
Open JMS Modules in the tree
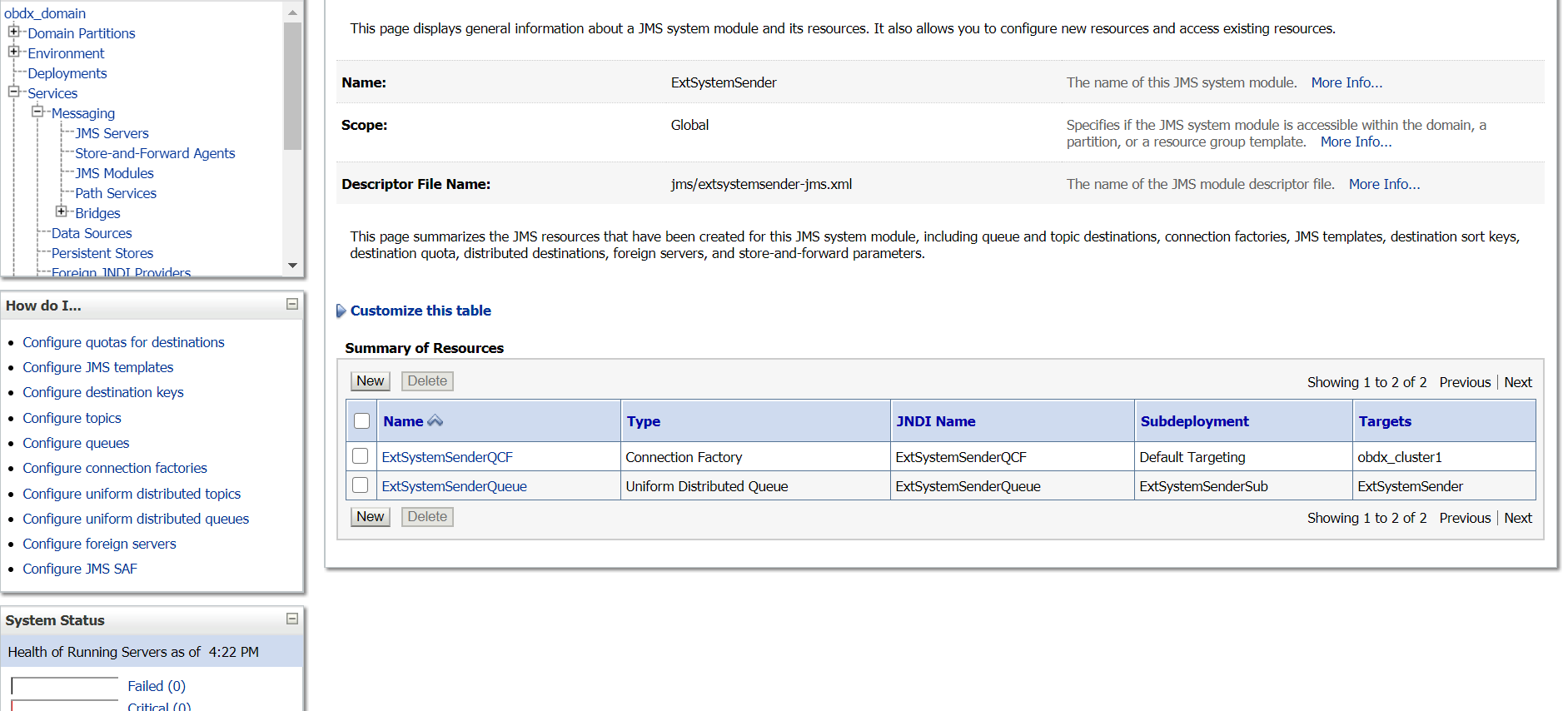(114, 173)
